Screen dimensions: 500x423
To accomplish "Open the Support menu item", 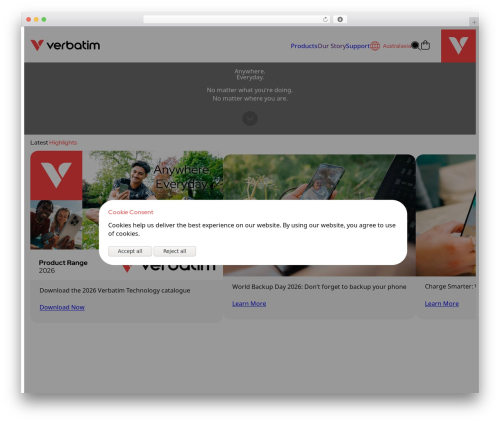I will tap(358, 46).
